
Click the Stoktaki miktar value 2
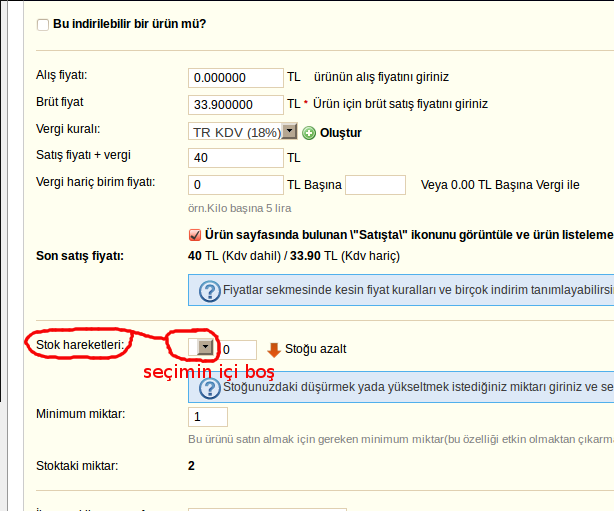coord(191,466)
